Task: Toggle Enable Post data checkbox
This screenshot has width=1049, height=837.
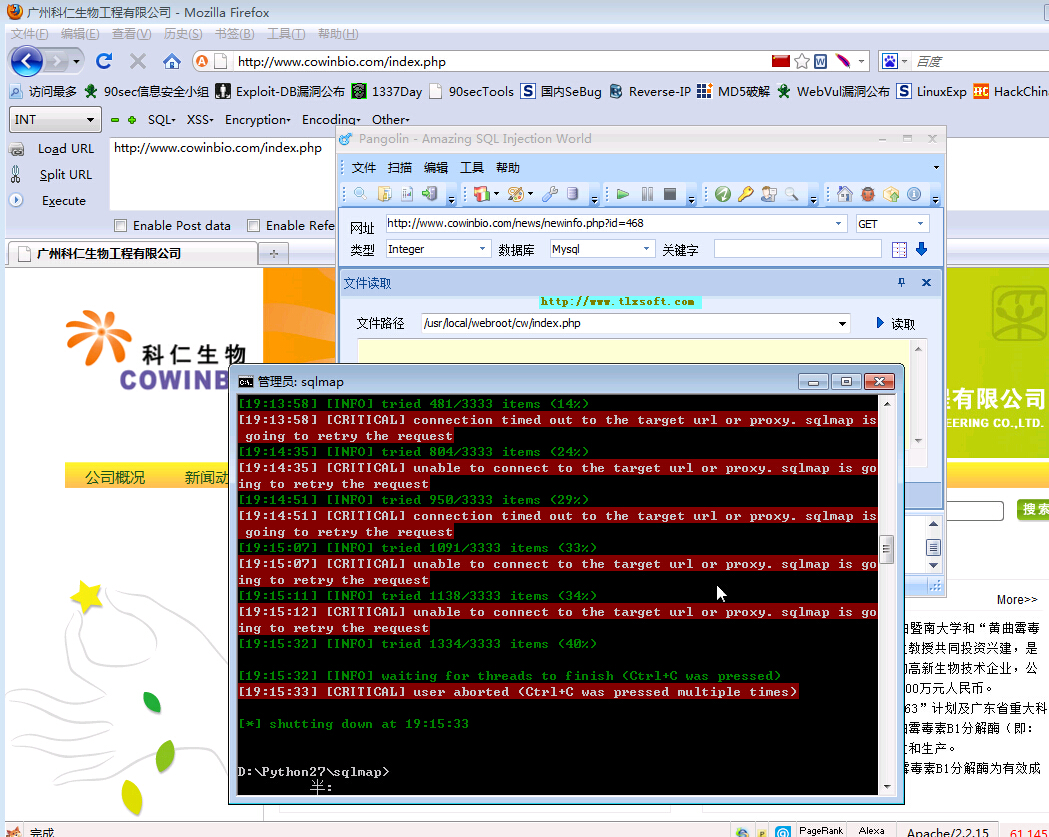Action: 120,225
